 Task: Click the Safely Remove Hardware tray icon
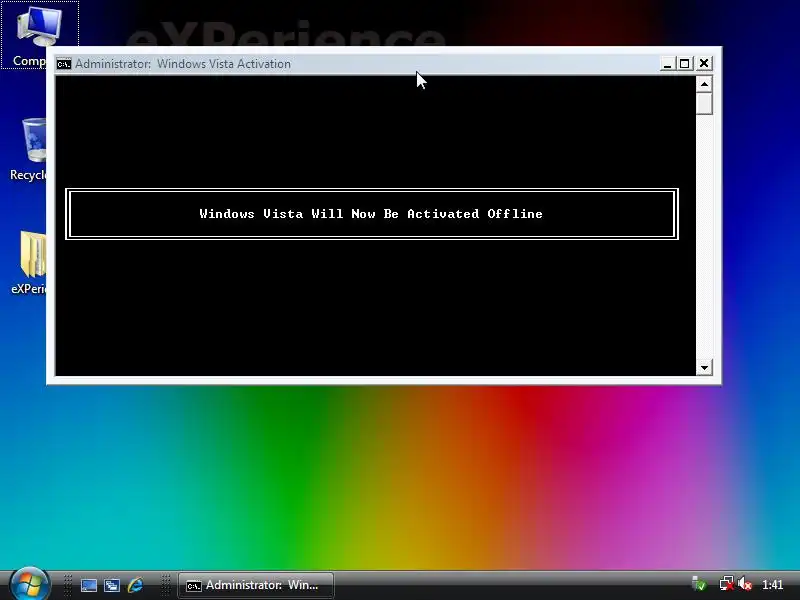point(699,584)
